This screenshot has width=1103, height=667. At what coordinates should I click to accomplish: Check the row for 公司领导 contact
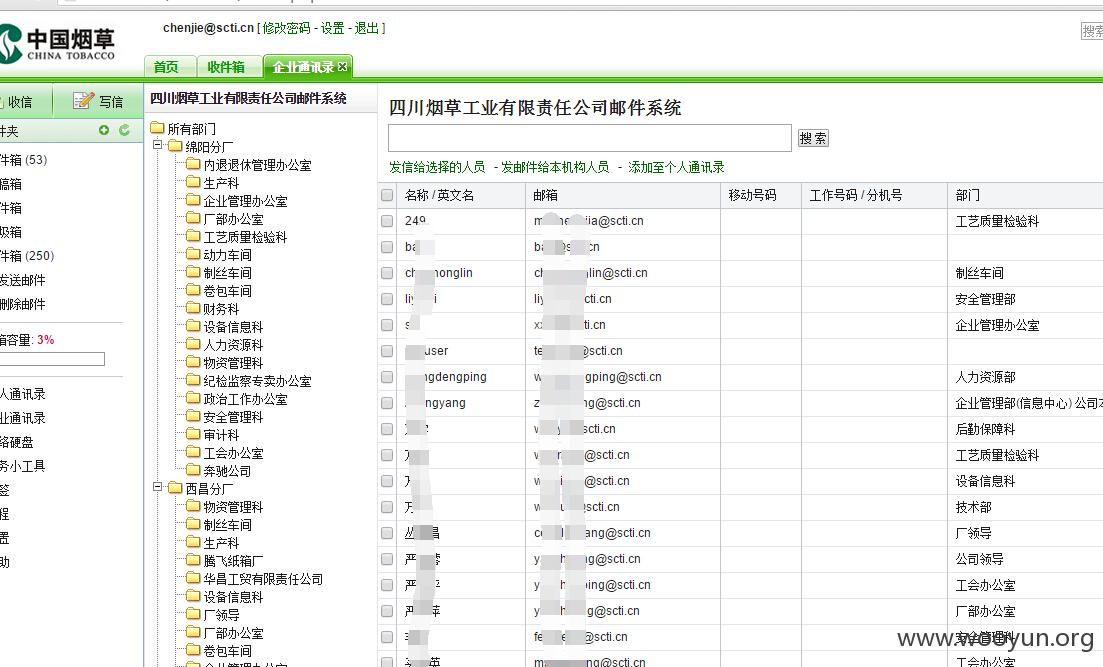coord(387,559)
